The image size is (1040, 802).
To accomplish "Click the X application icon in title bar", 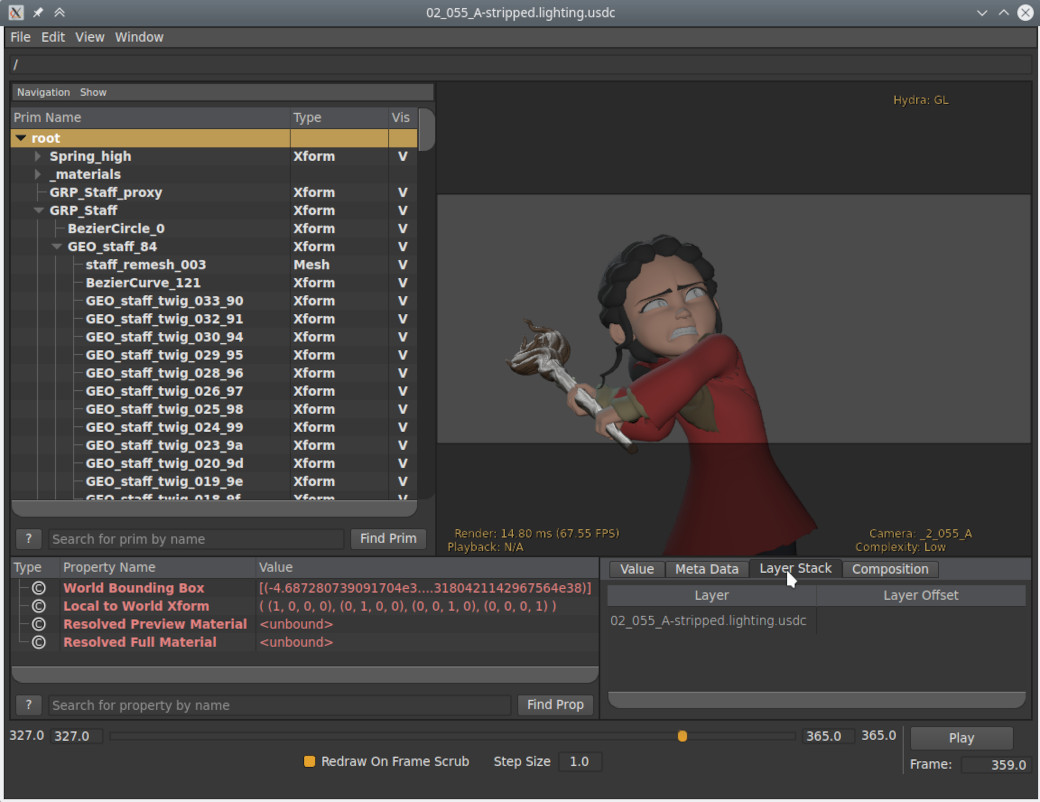I will point(16,13).
